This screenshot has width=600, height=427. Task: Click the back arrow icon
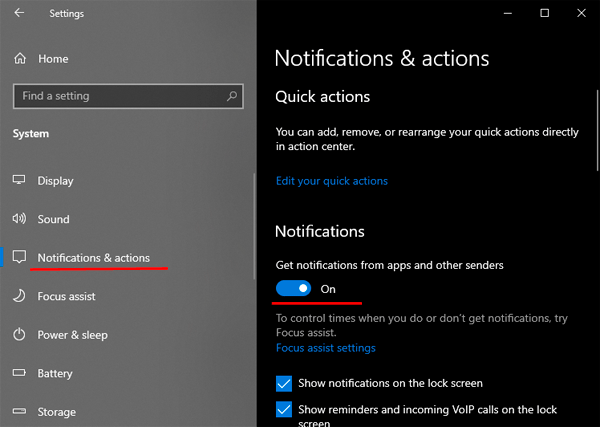[x=20, y=14]
